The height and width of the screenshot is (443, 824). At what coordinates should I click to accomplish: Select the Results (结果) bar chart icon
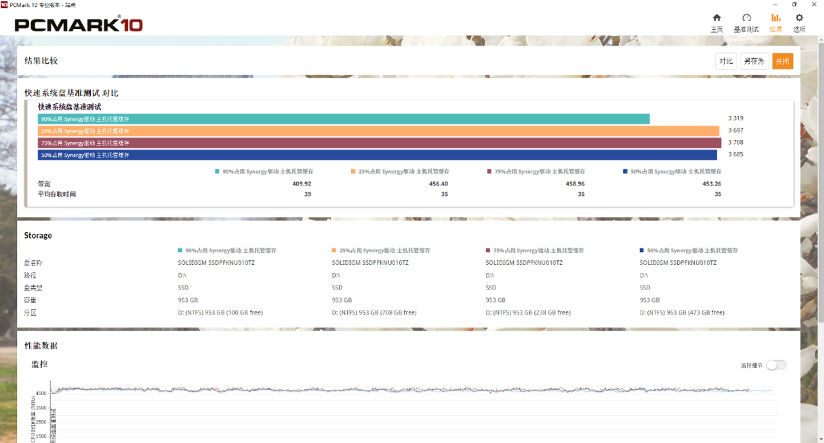(x=775, y=22)
